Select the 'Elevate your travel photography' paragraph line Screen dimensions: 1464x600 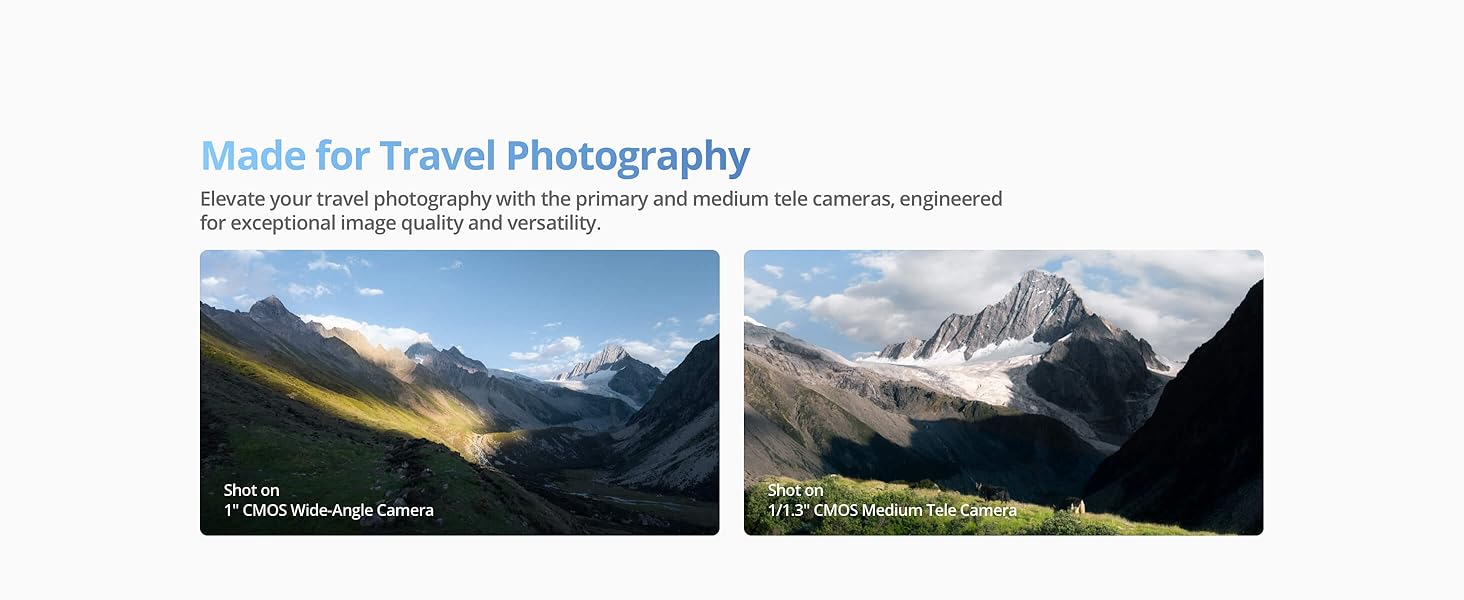[601, 199]
